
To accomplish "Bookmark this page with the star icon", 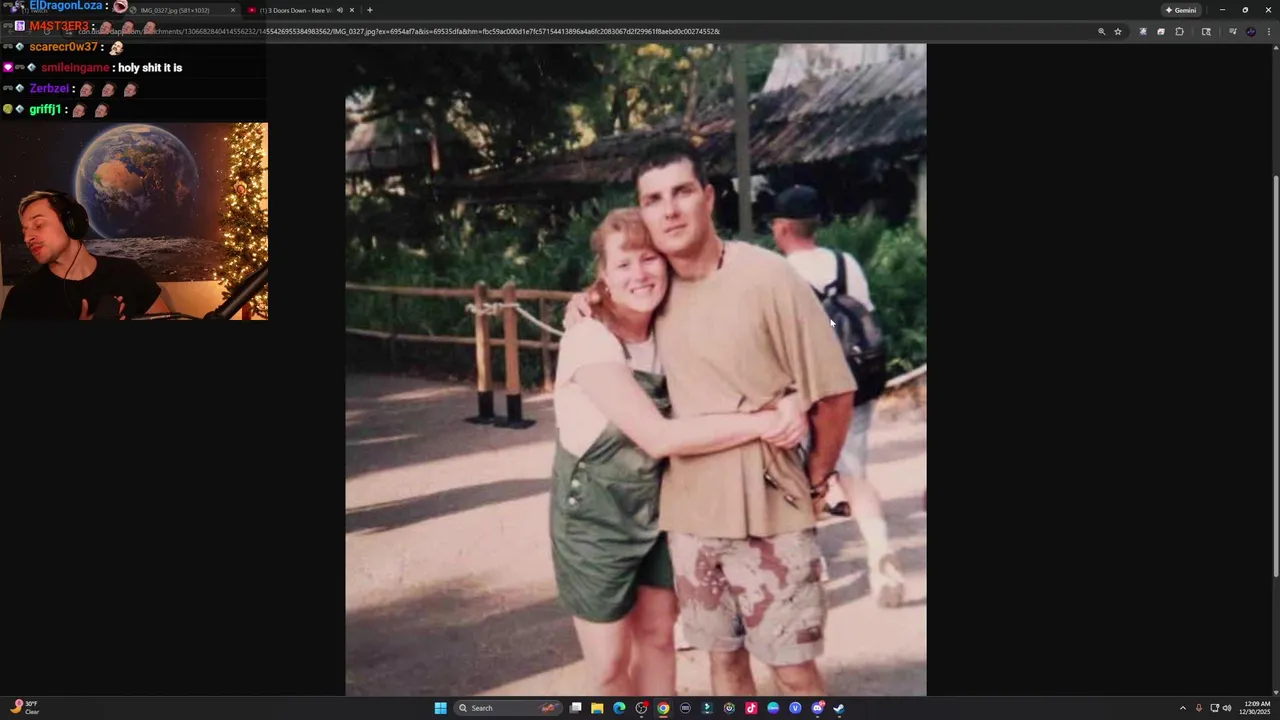I will (x=1118, y=31).
